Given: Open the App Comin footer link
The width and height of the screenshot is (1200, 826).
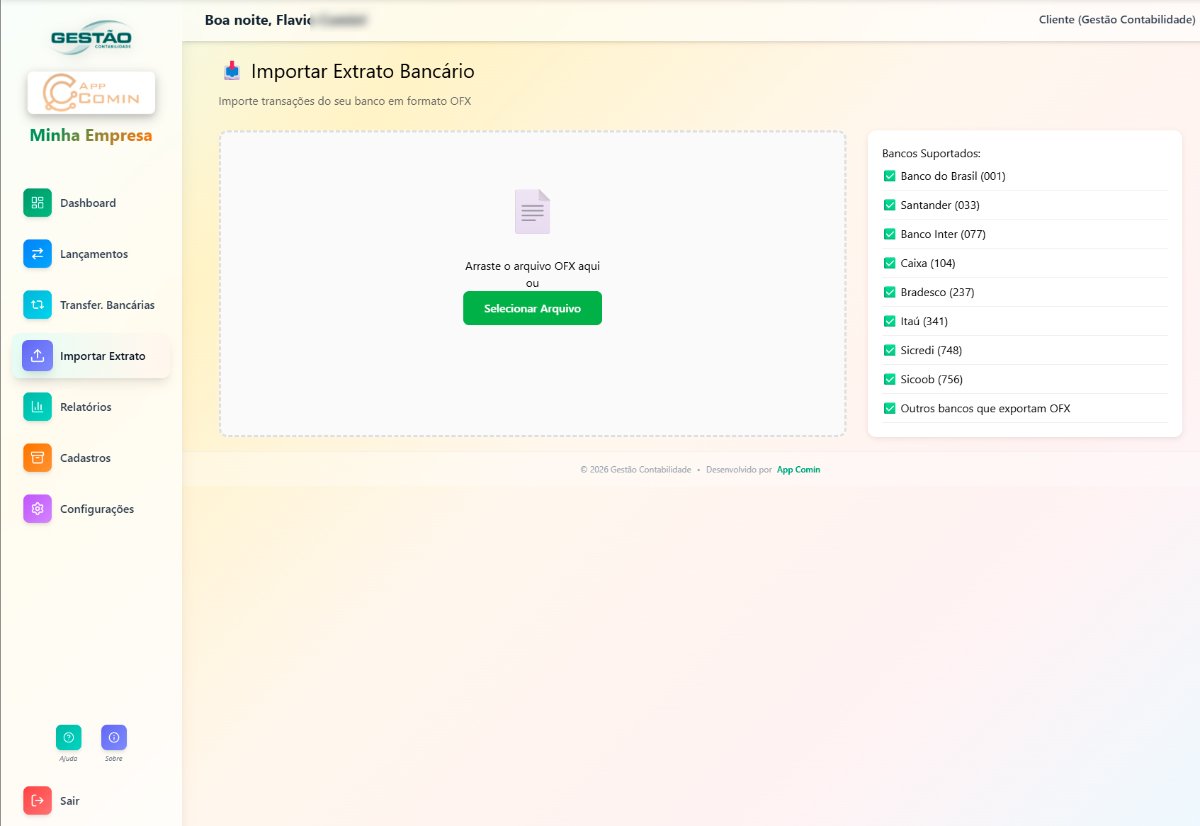Looking at the screenshot, I should 798,470.
